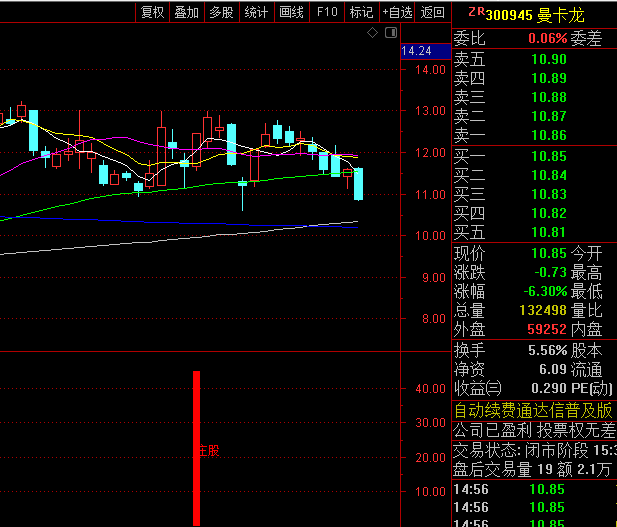Click the red indicator bar labeled 主股
This screenshot has width=617, height=527.
(196, 448)
